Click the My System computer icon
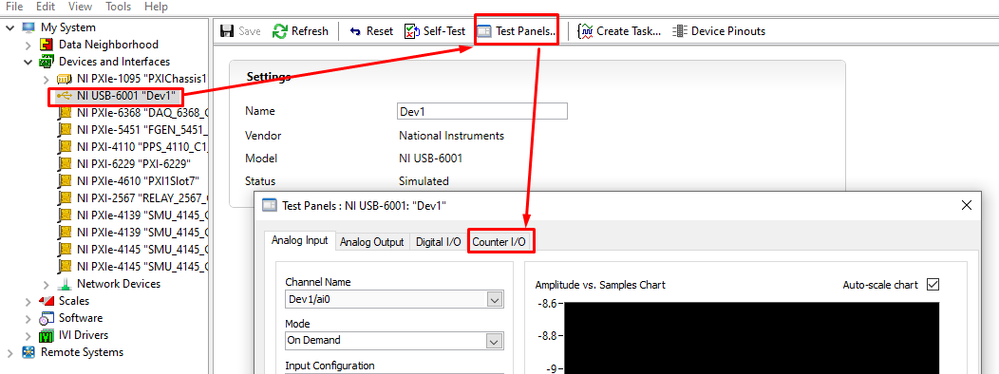This screenshot has width=999, height=374. pyautogui.click(x=28, y=27)
